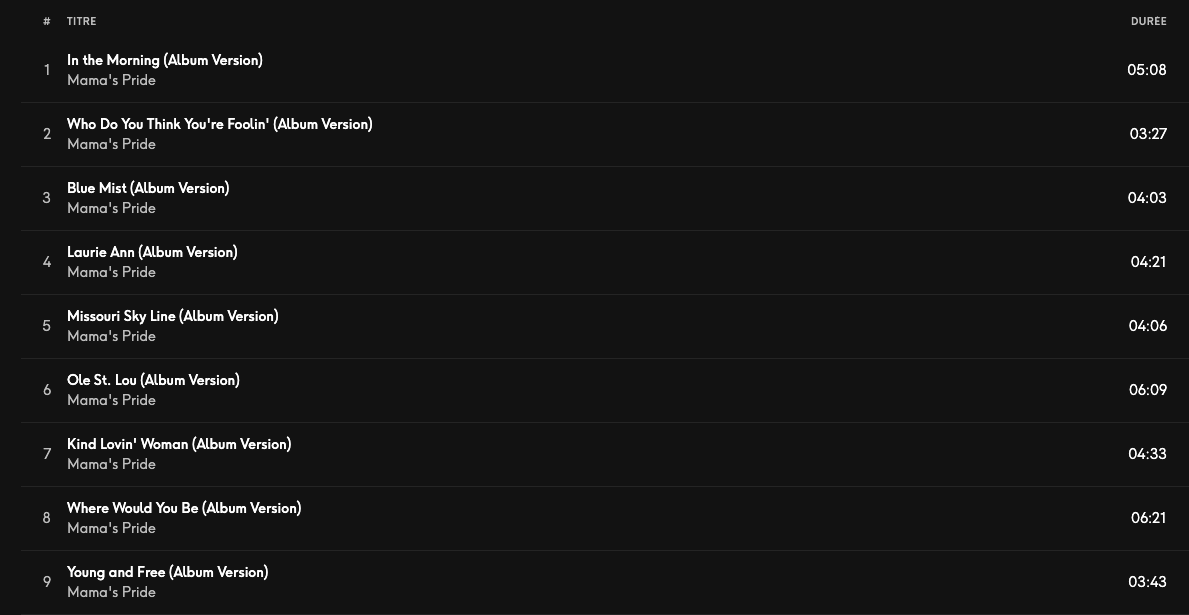1189x615 pixels.
Task: Click track number 1 in the list
Action: tap(47, 70)
